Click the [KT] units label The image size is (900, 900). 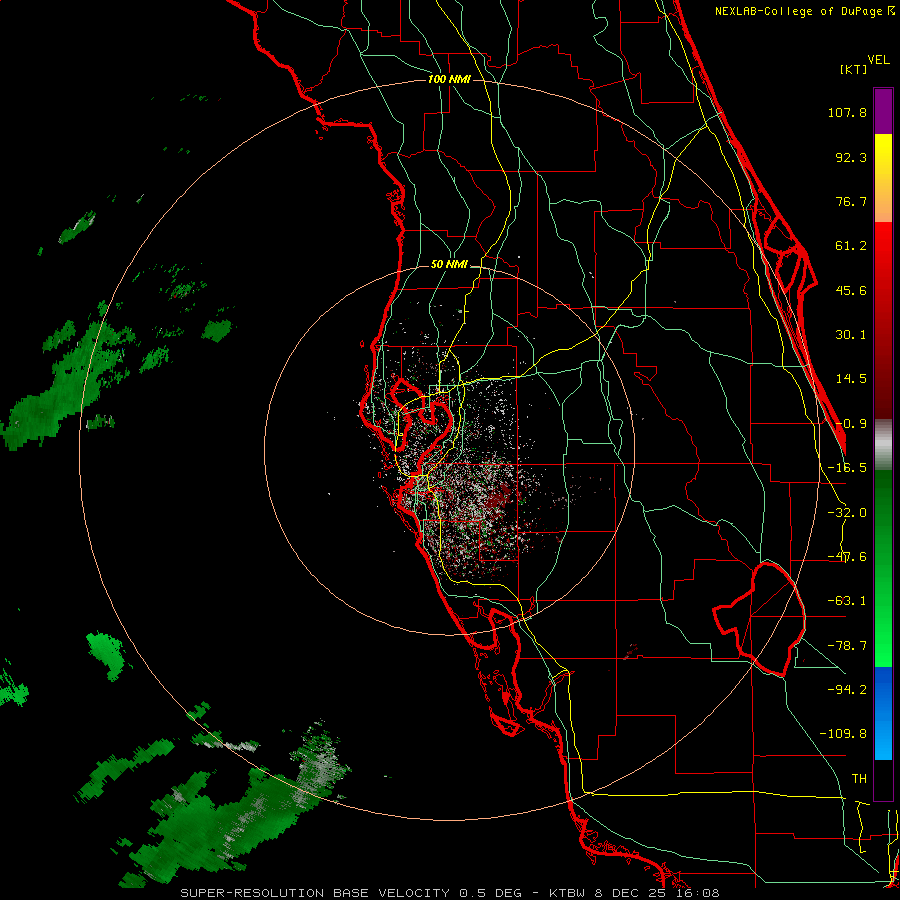click(853, 69)
